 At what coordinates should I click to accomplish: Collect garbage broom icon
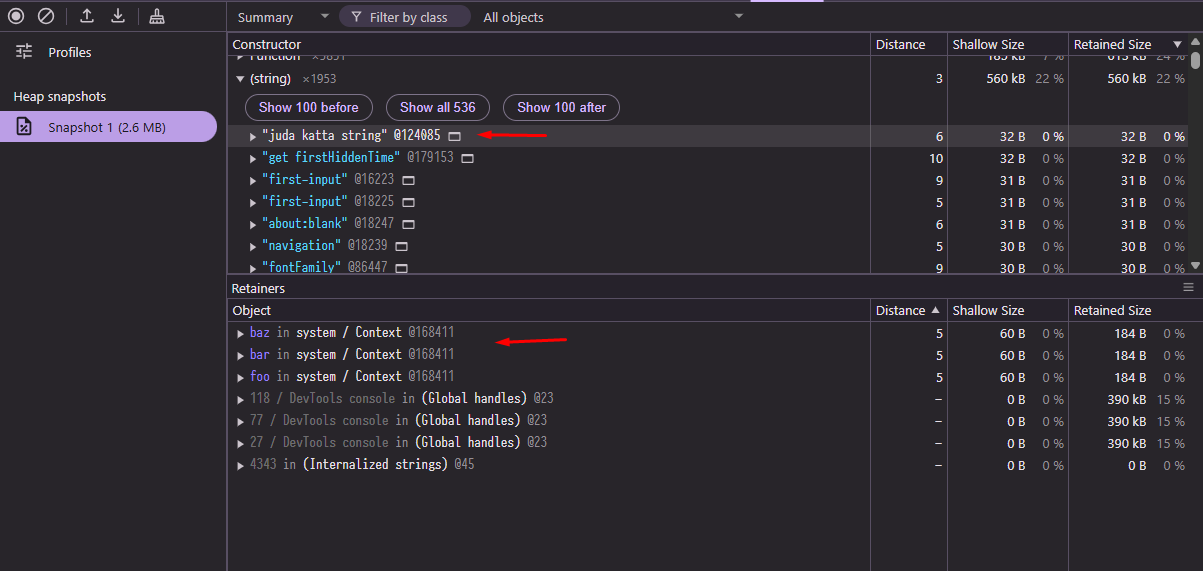tap(157, 16)
